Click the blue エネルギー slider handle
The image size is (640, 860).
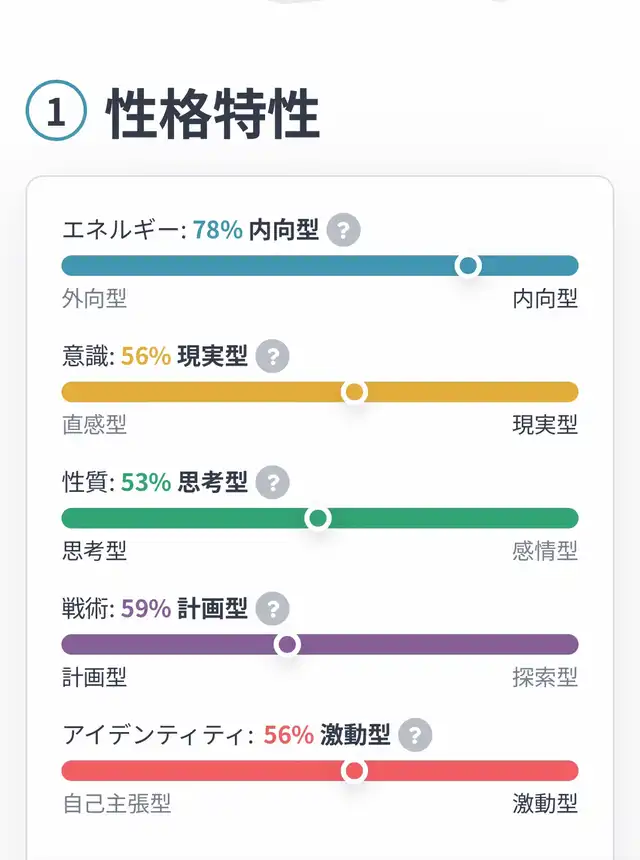pyautogui.click(x=467, y=265)
